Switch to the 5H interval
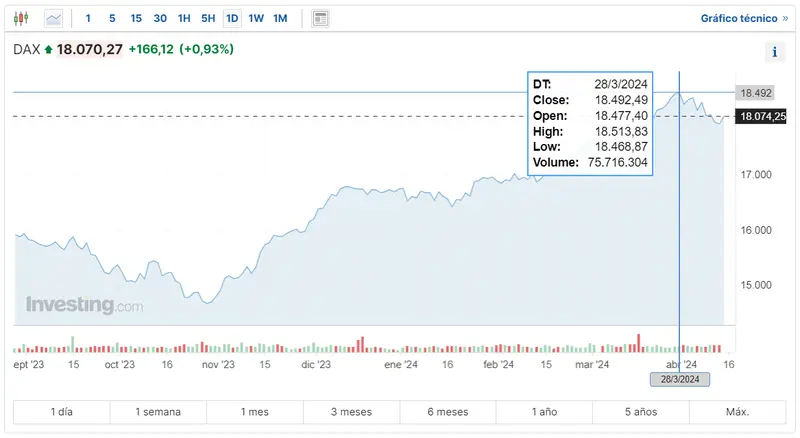 pyautogui.click(x=208, y=18)
